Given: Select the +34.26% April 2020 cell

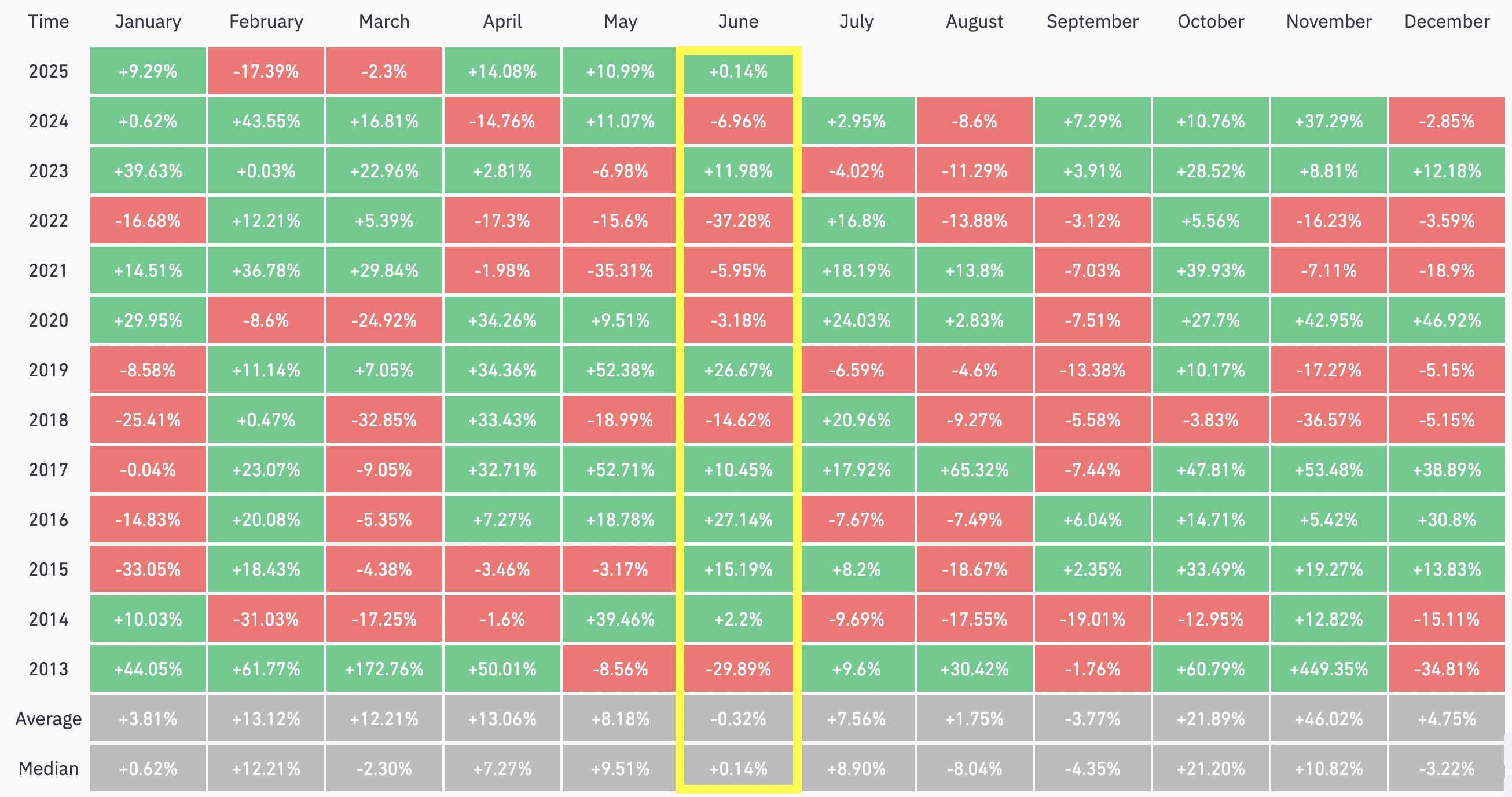Looking at the screenshot, I should point(502,320).
